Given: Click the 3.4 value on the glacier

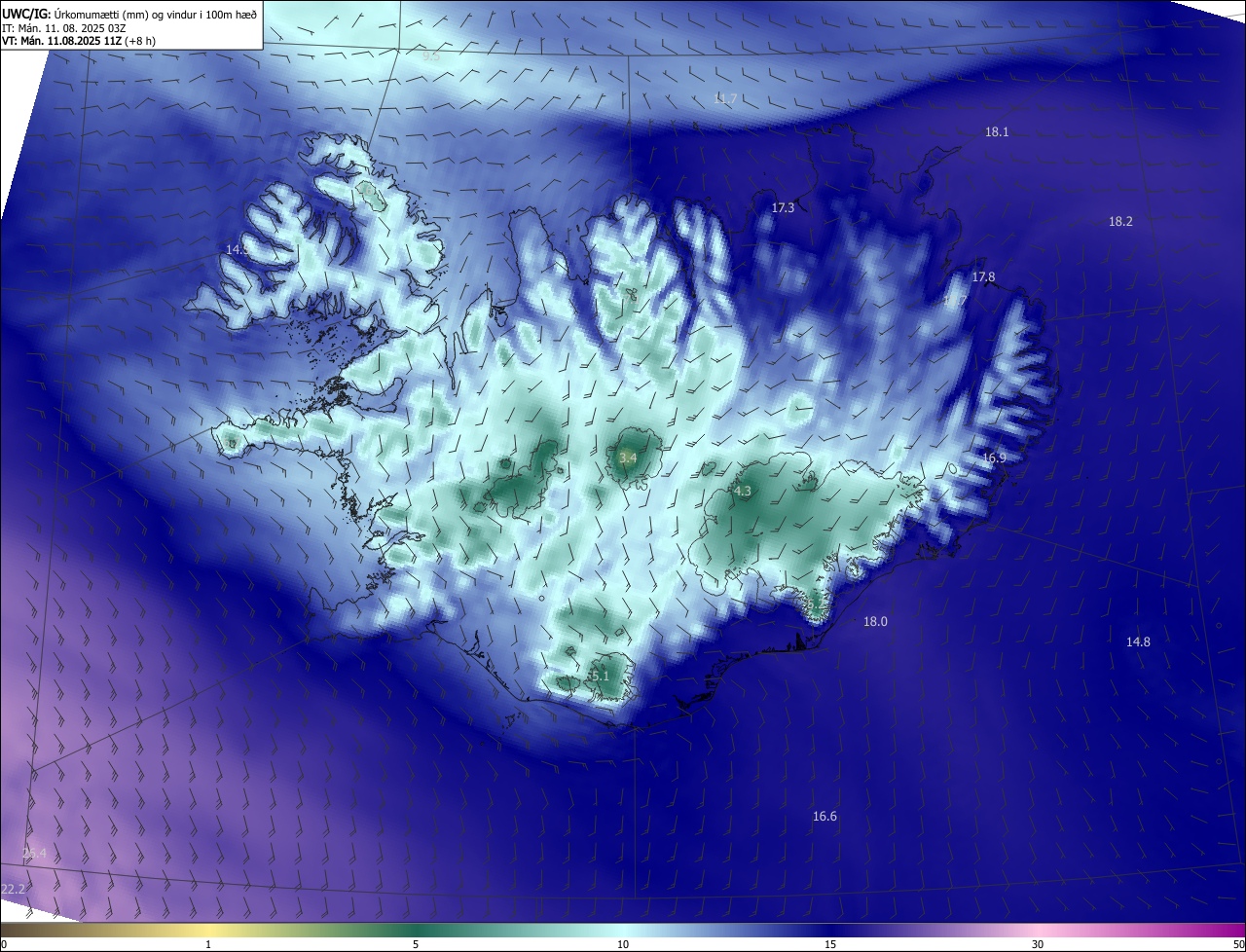Looking at the screenshot, I should (x=628, y=458).
